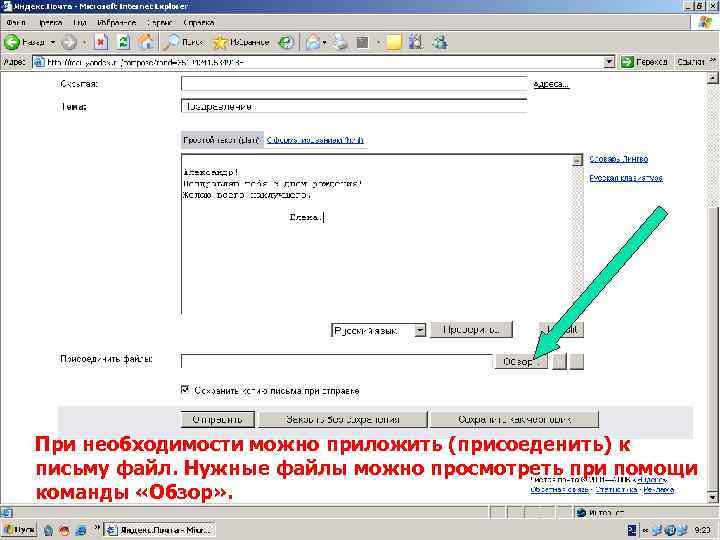Image resolution: width=720 pixels, height=540 pixels.
Task: Click the Обзор browse button
Action: tap(521, 361)
